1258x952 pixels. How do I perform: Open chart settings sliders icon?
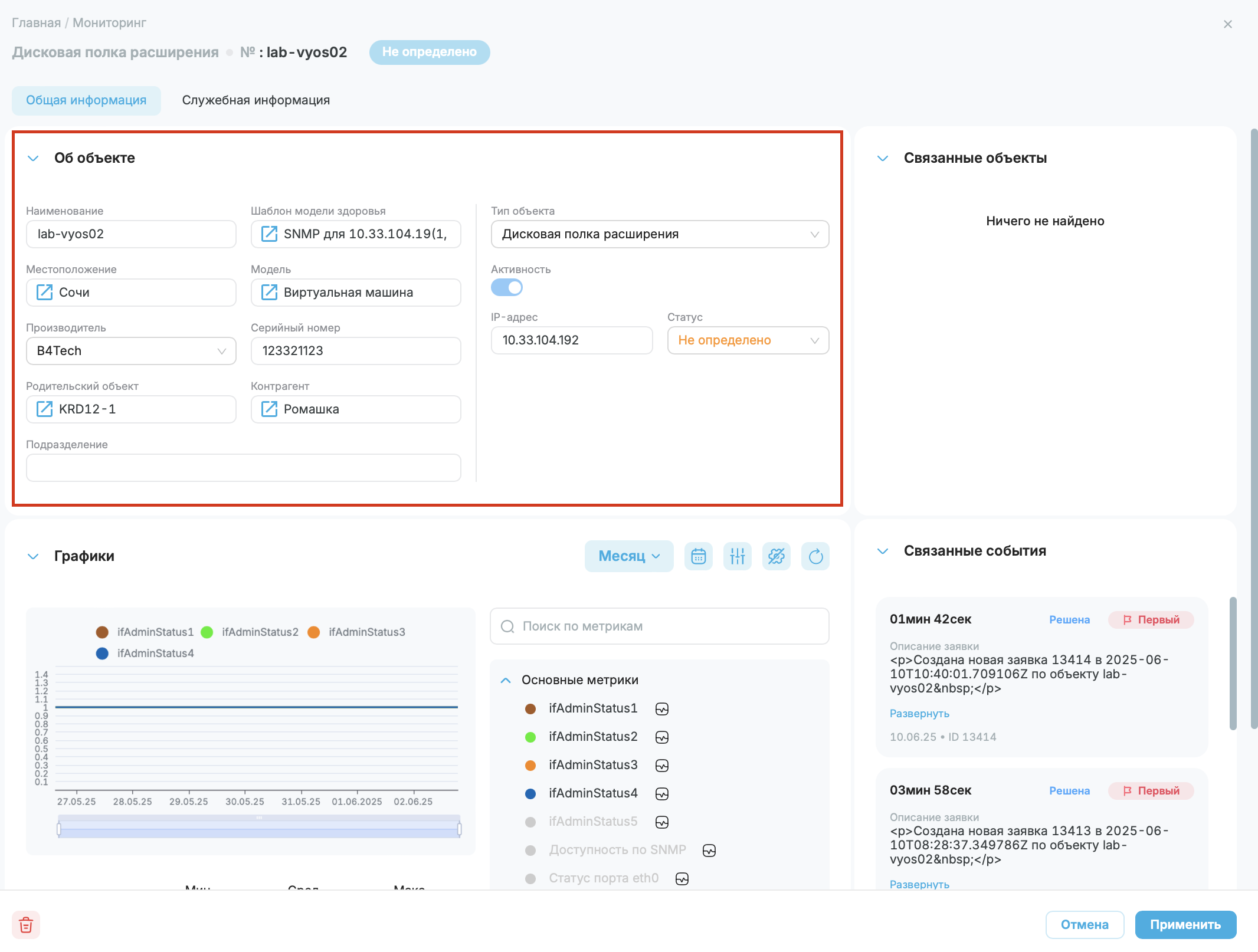737,556
